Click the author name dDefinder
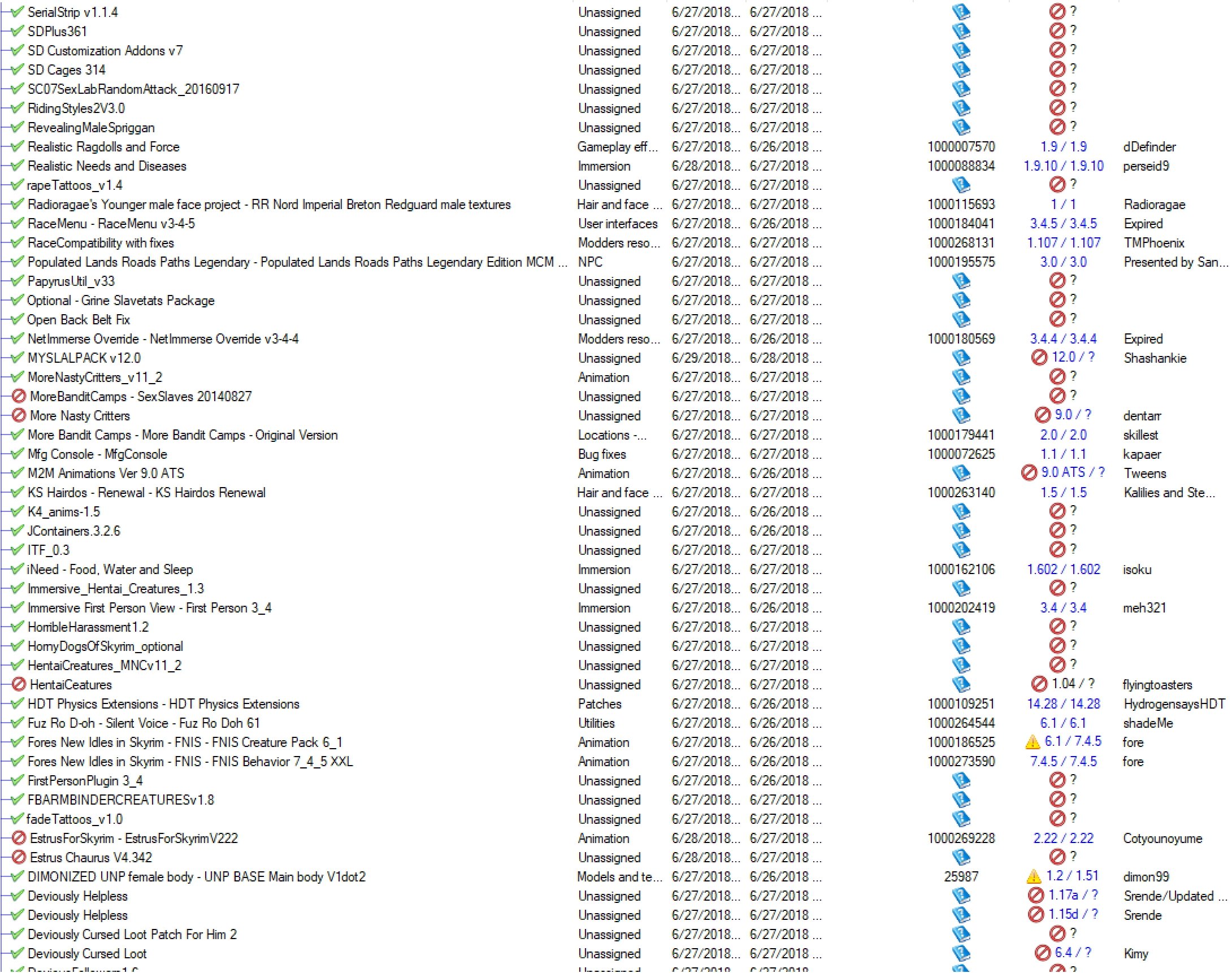The width and height of the screenshot is (1232, 973). coord(1149,146)
